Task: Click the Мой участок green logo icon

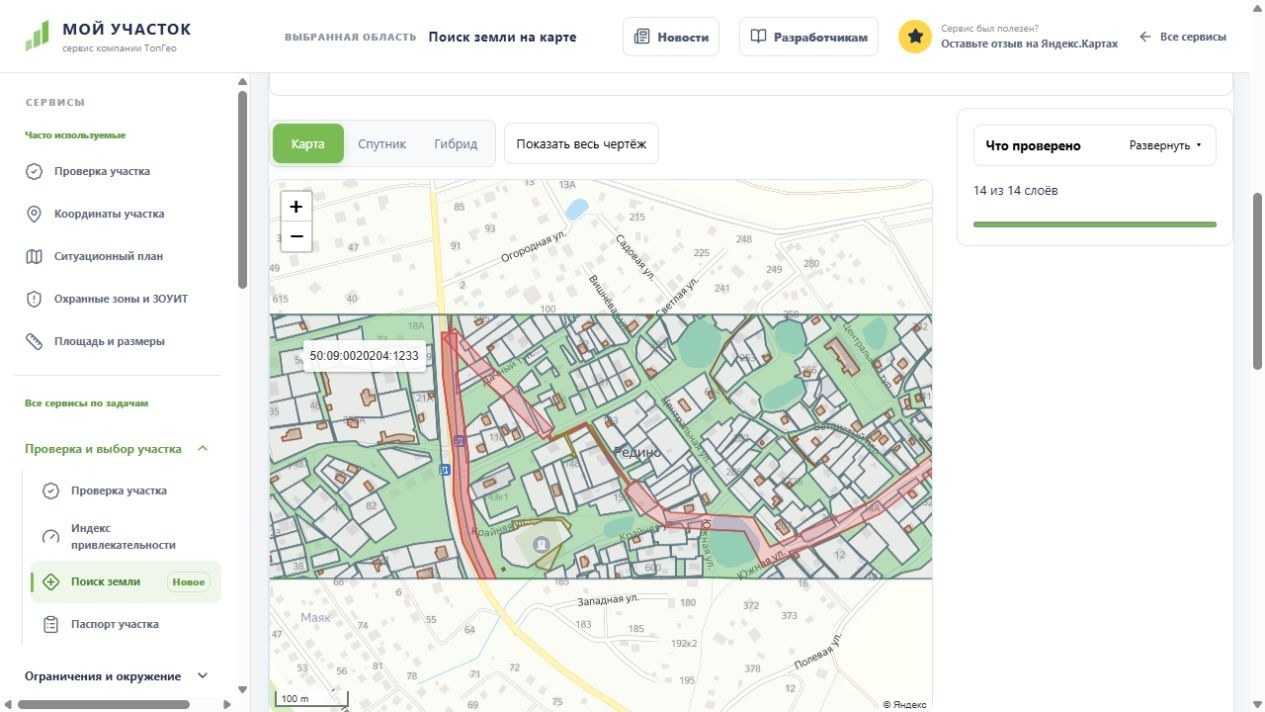Action: pyautogui.click(x=37, y=36)
